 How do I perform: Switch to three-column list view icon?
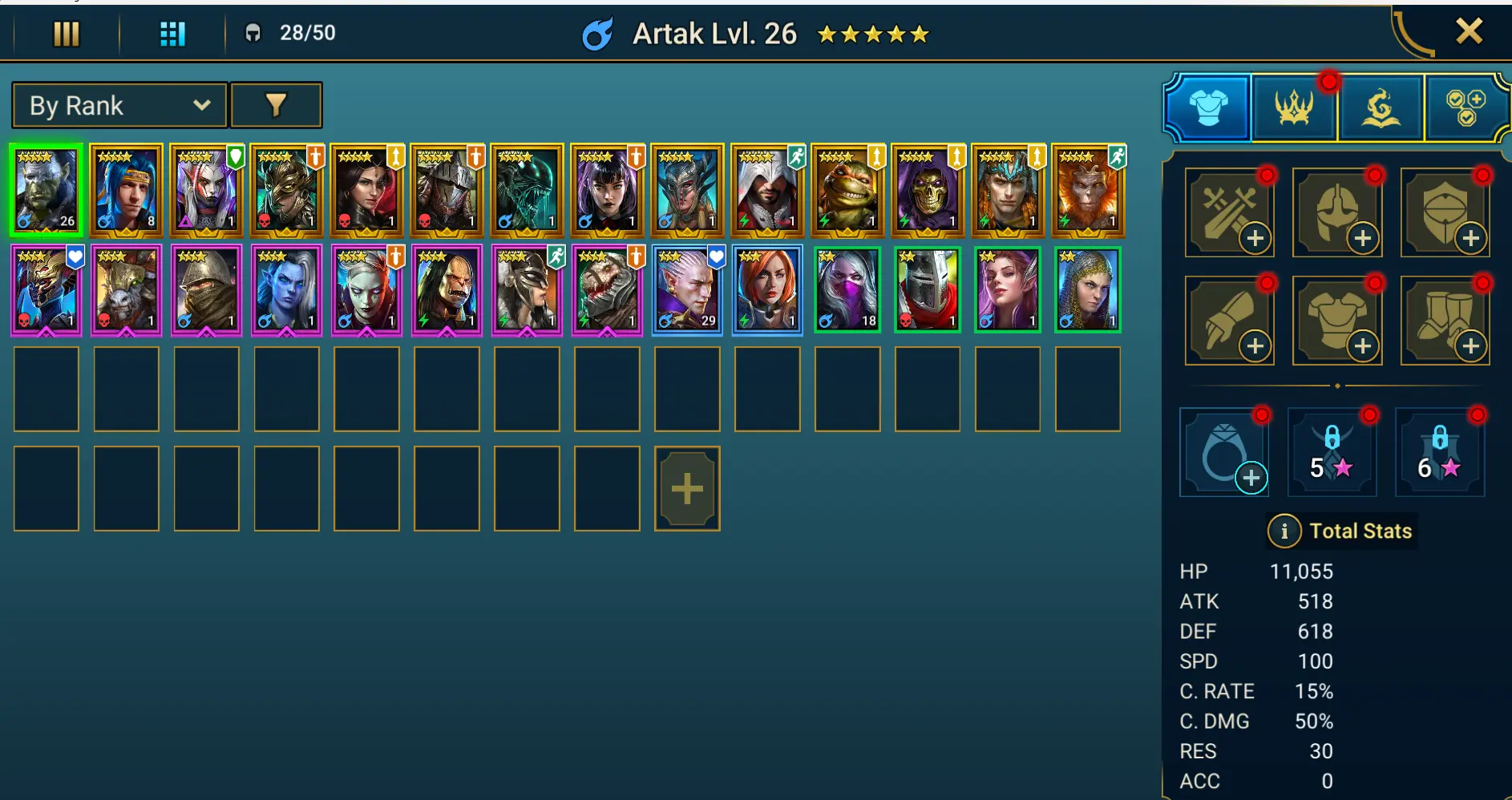[67, 34]
